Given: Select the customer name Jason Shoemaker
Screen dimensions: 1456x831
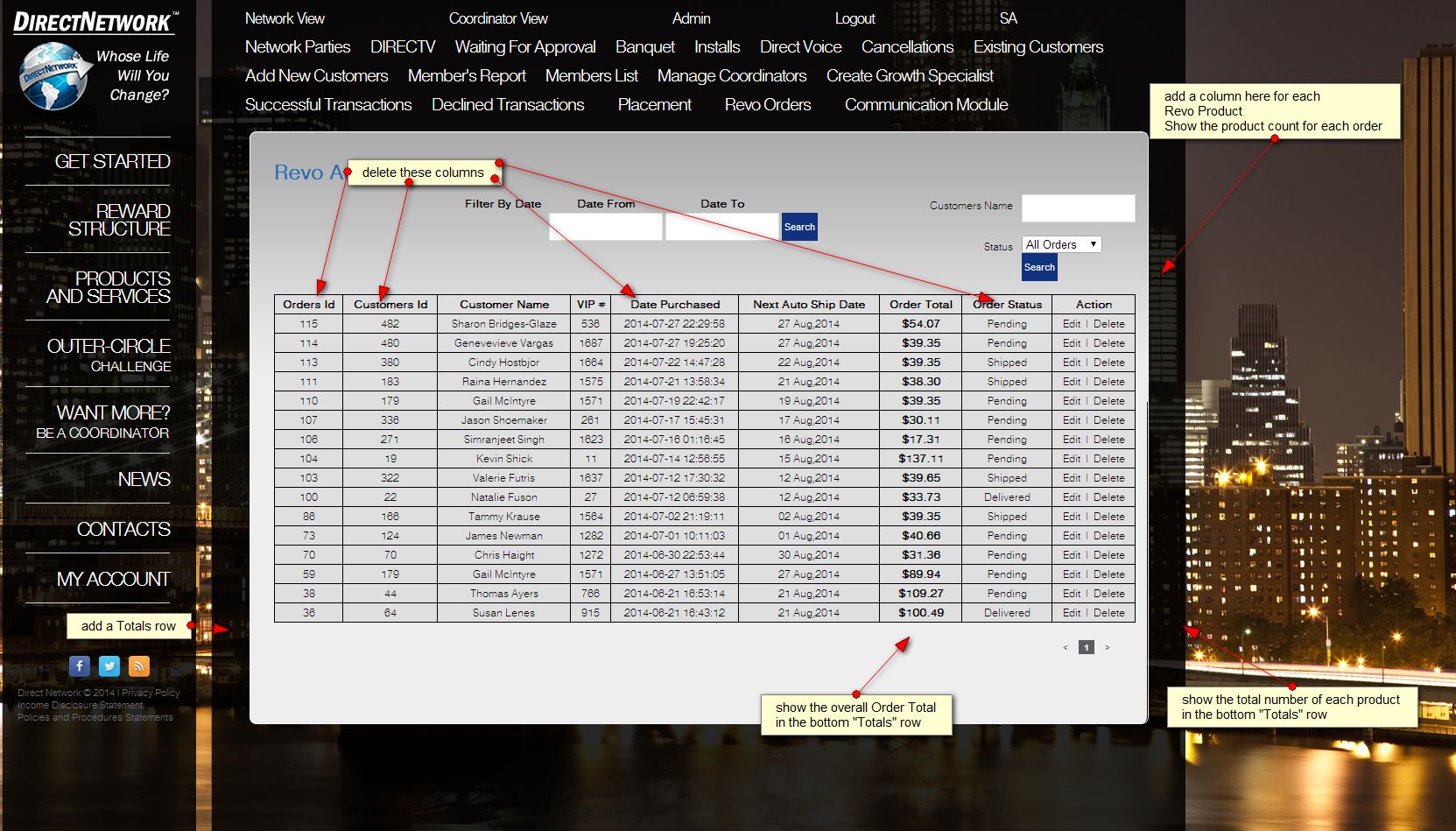Looking at the screenshot, I should 504,420.
